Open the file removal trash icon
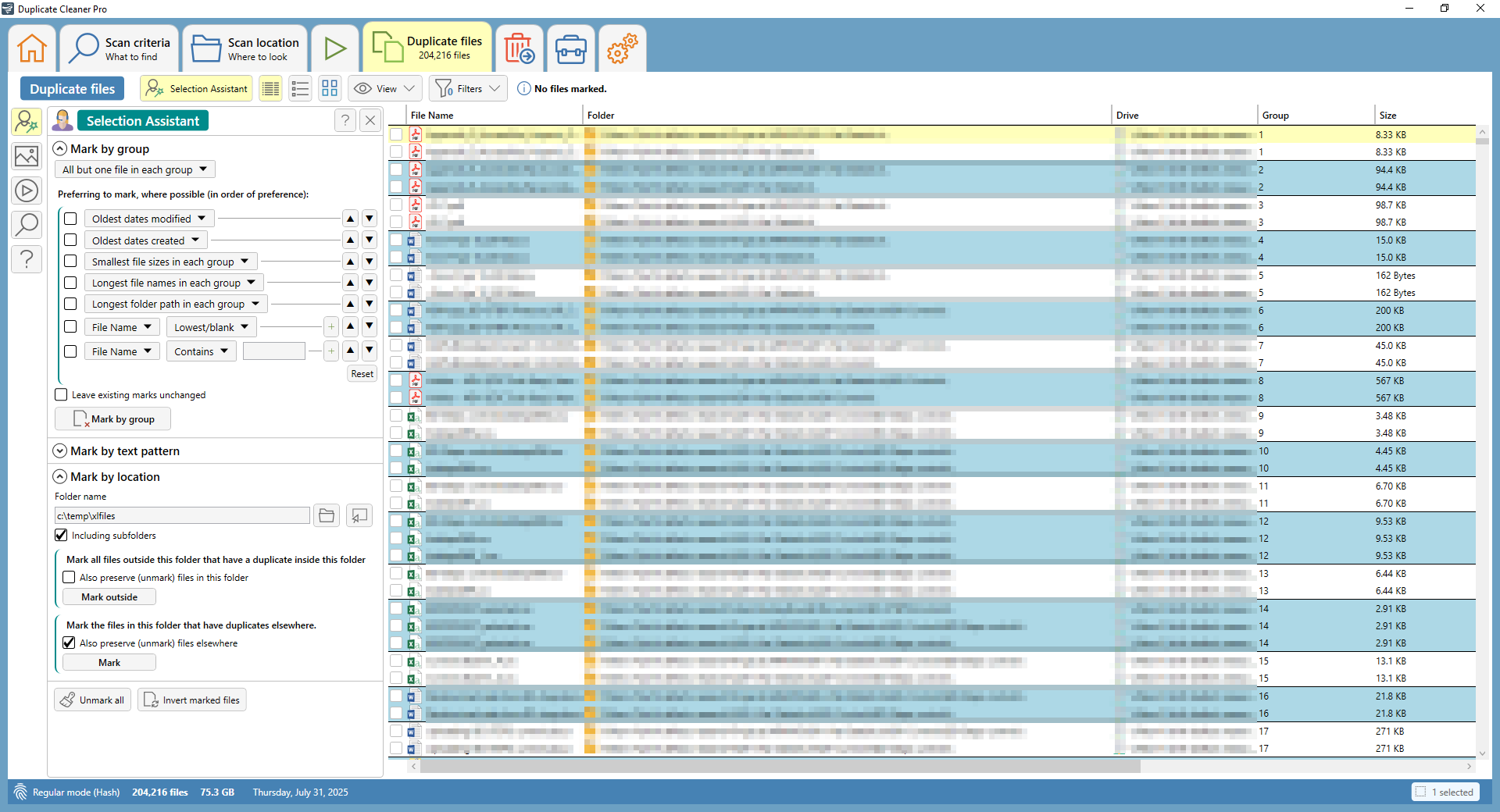This screenshot has width=1500, height=812. (x=519, y=48)
